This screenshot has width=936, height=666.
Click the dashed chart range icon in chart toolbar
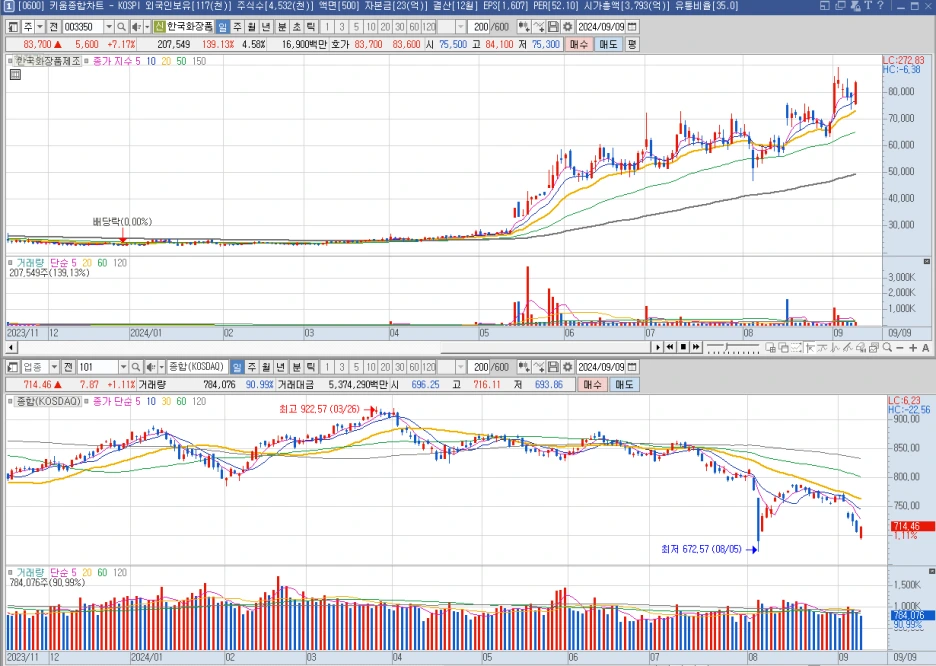tap(796, 347)
